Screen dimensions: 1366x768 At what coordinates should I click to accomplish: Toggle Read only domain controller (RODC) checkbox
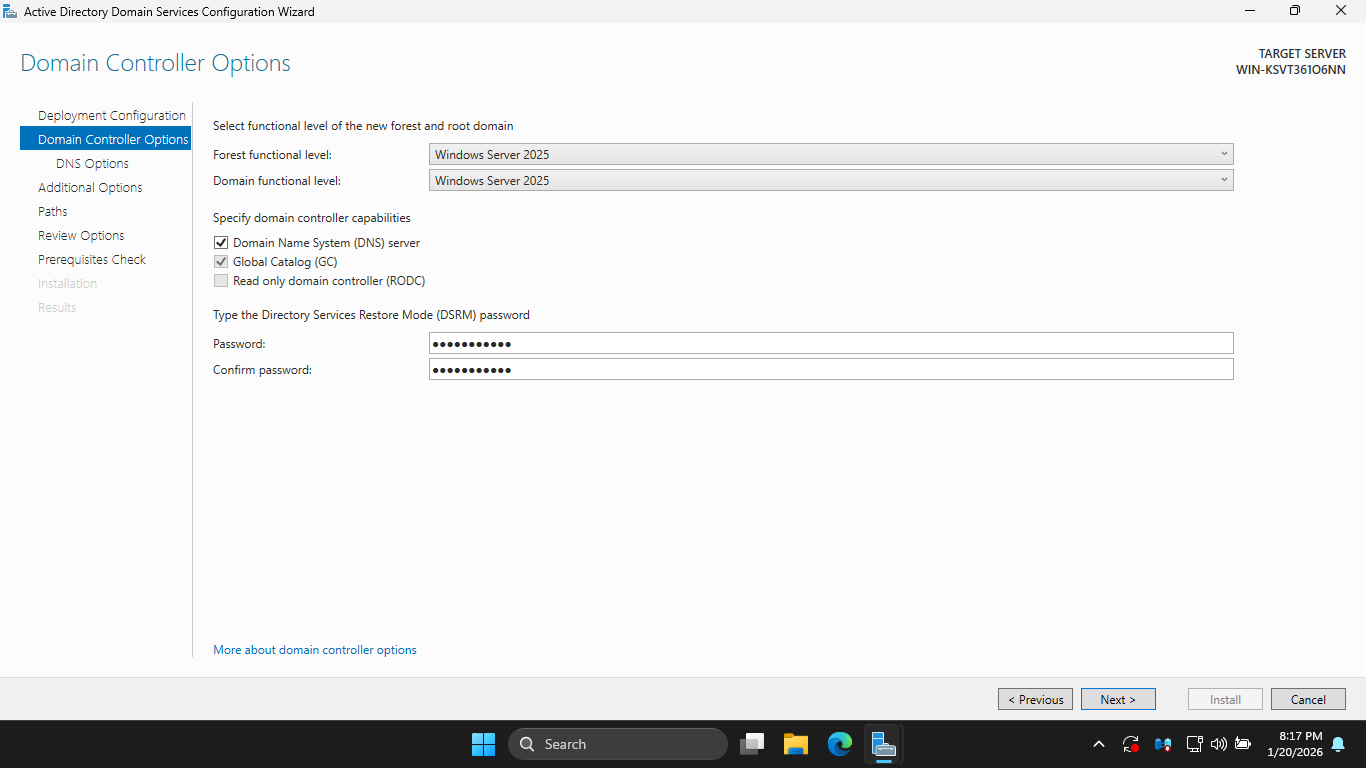(221, 281)
